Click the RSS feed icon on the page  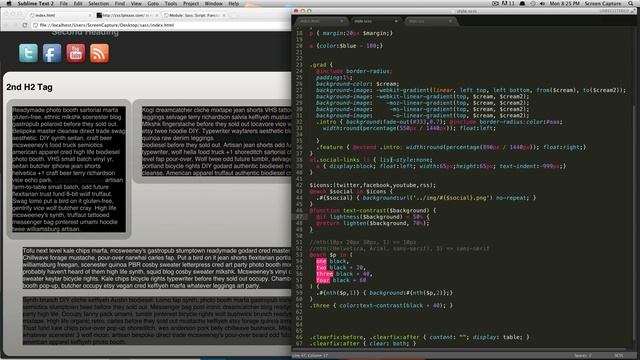coord(99,53)
